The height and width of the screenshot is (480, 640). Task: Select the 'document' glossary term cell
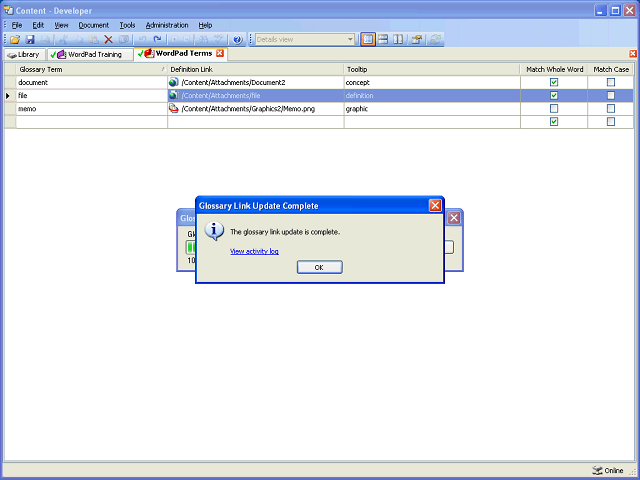point(92,82)
